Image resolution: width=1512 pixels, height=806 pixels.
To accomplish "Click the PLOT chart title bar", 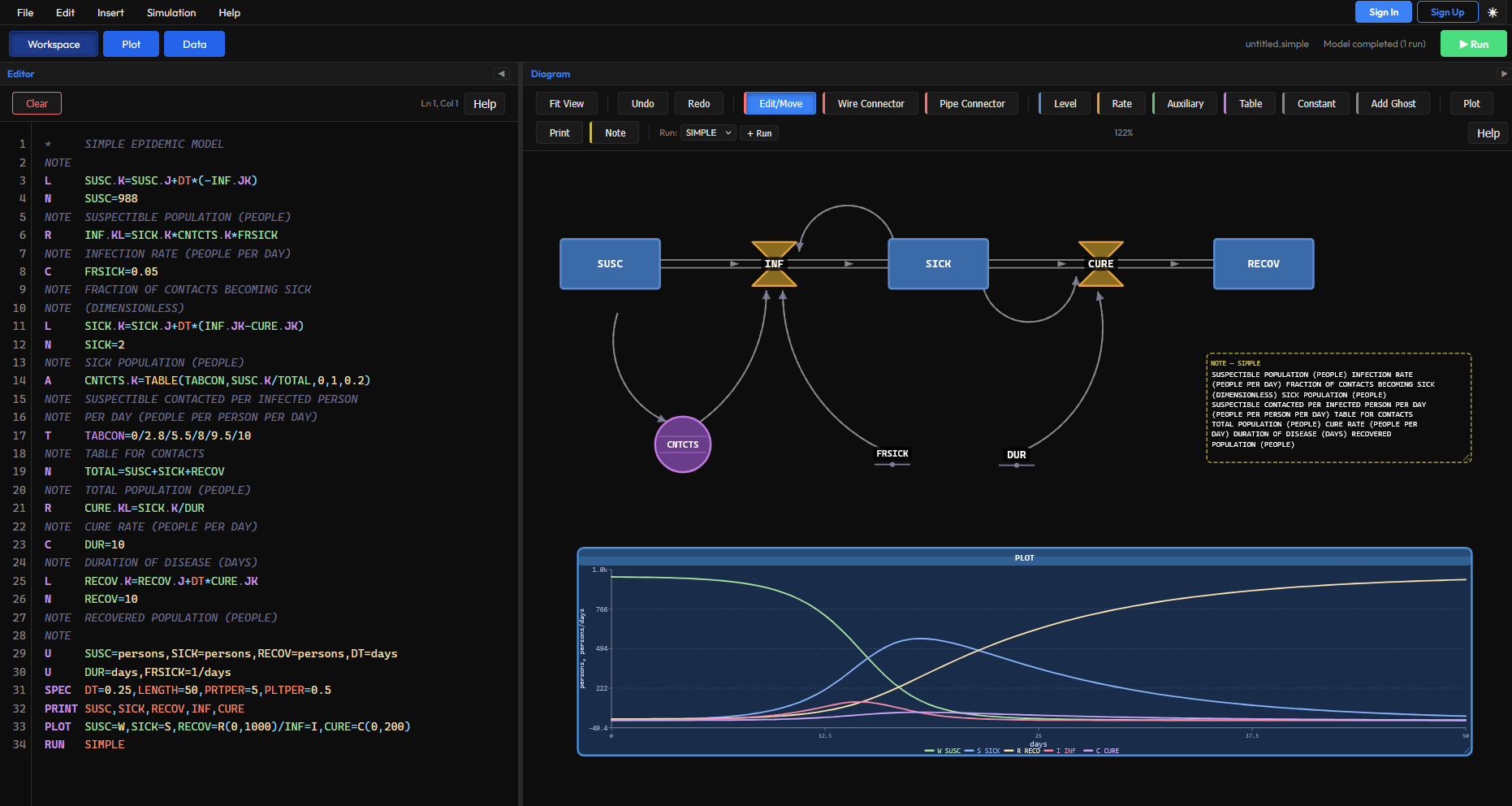I will click(1024, 557).
